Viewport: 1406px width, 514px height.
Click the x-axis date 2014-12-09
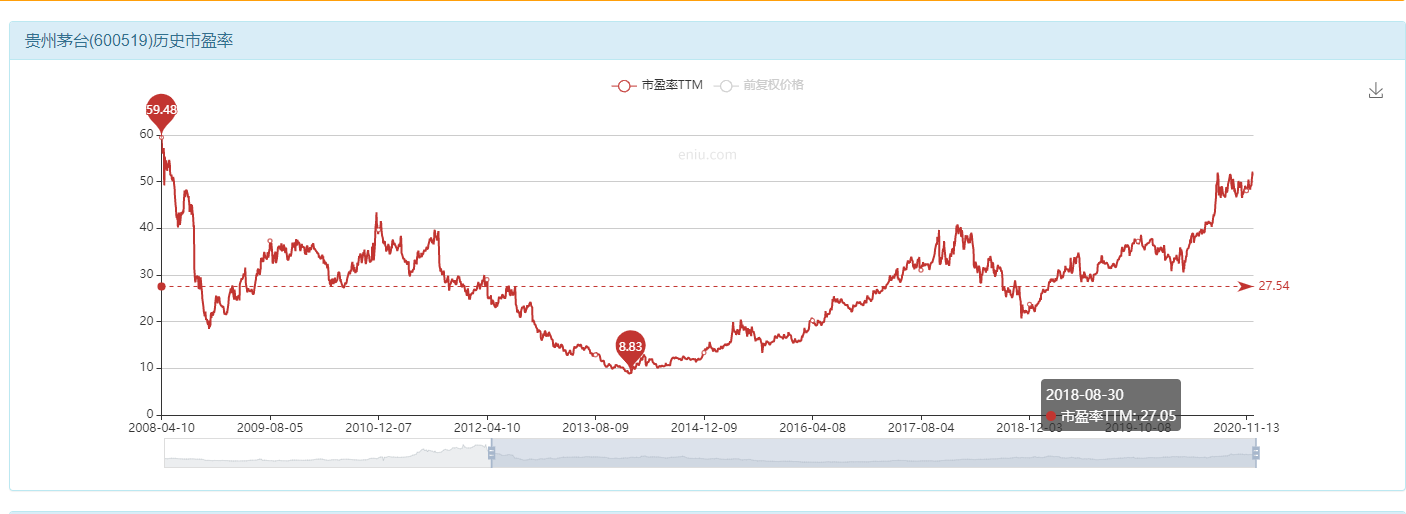click(x=704, y=427)
